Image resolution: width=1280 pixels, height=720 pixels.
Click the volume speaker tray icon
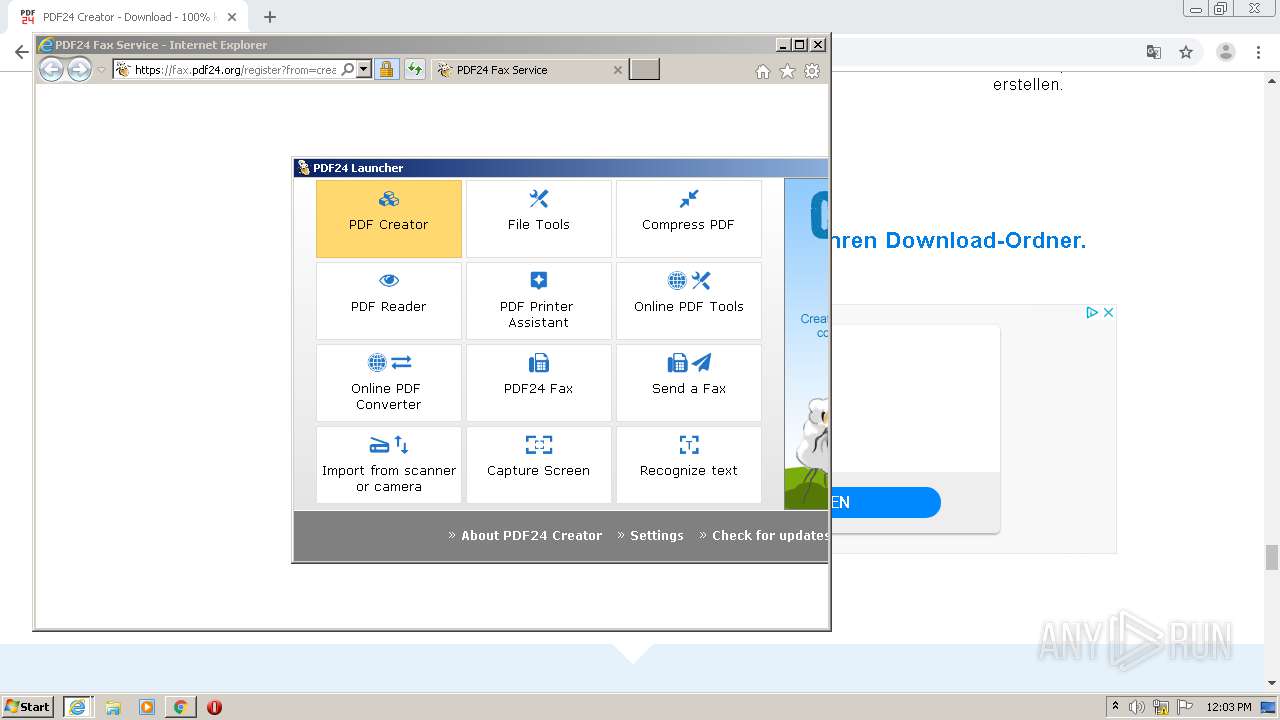point(1137,707)
